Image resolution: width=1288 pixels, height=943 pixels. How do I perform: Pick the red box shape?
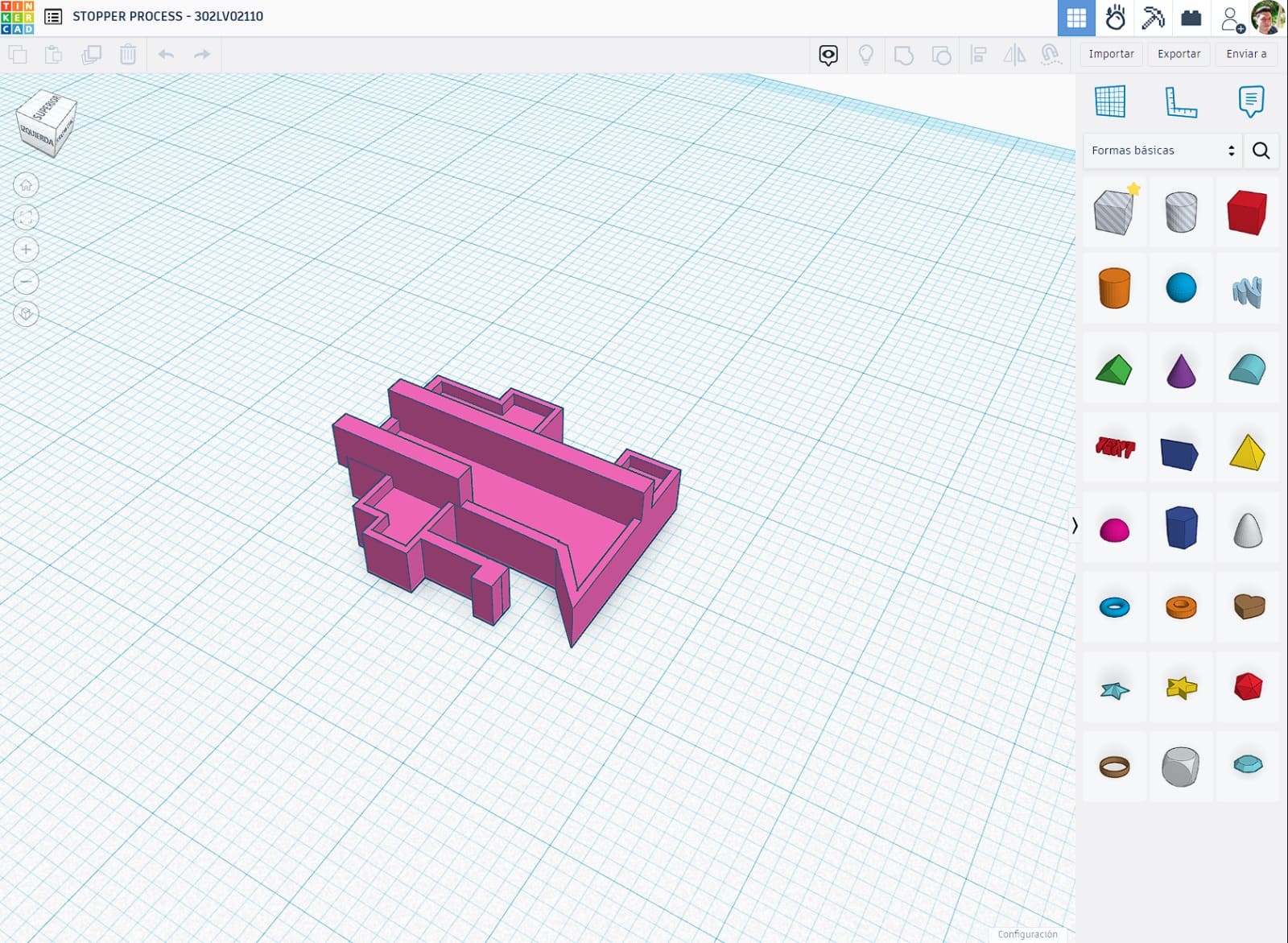pos(1247,213)
